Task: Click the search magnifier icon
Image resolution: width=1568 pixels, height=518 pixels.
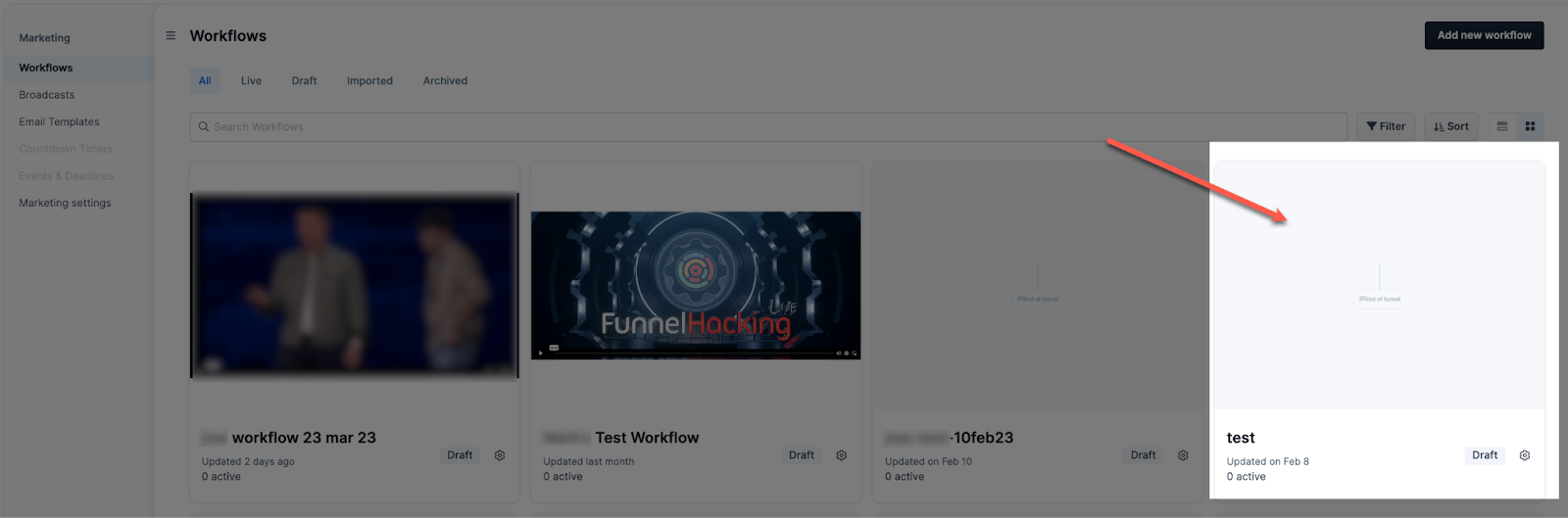Action: click(x=204, y=126)
